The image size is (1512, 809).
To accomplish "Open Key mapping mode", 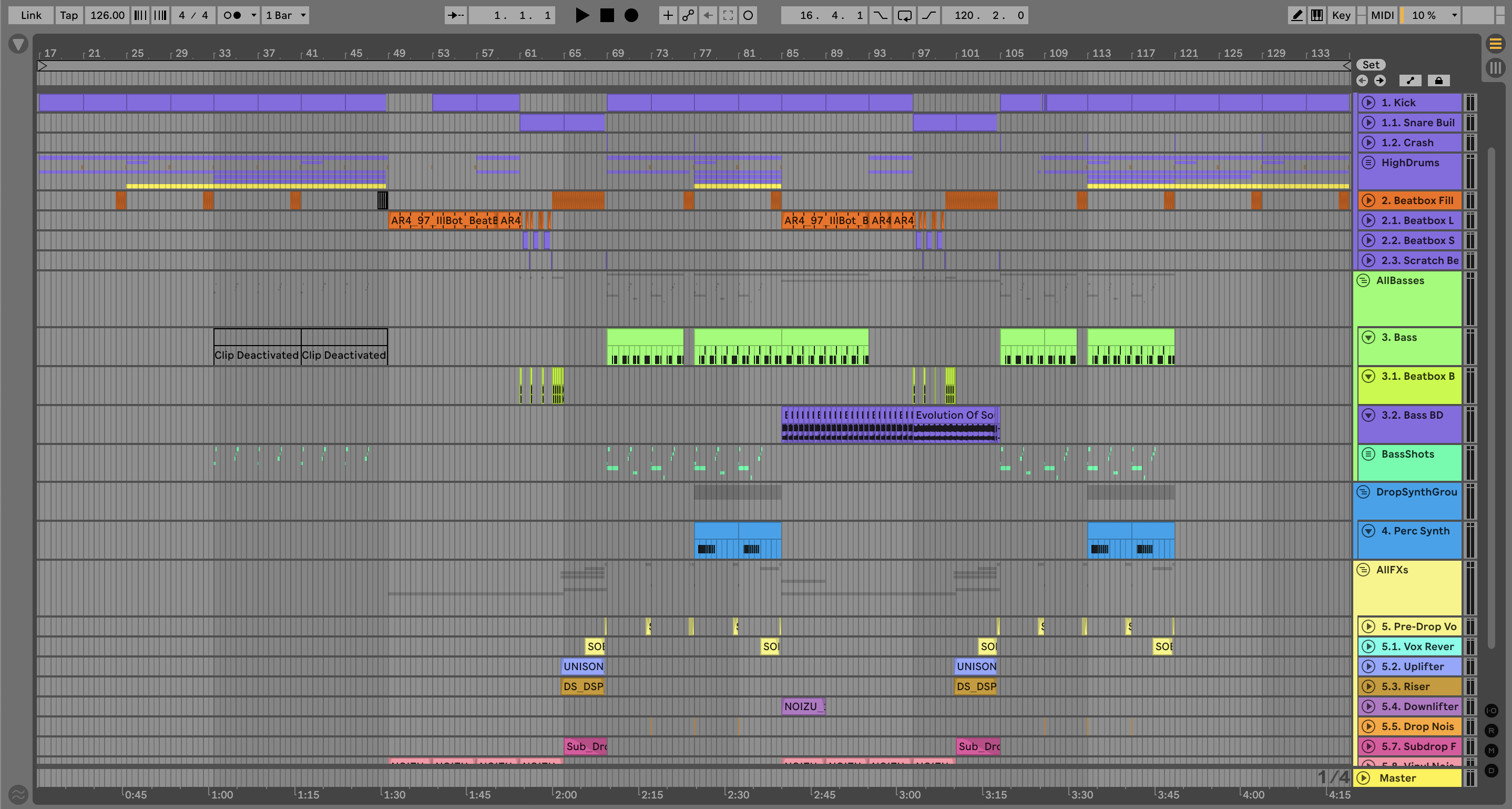I will (x=1341, y=15).
